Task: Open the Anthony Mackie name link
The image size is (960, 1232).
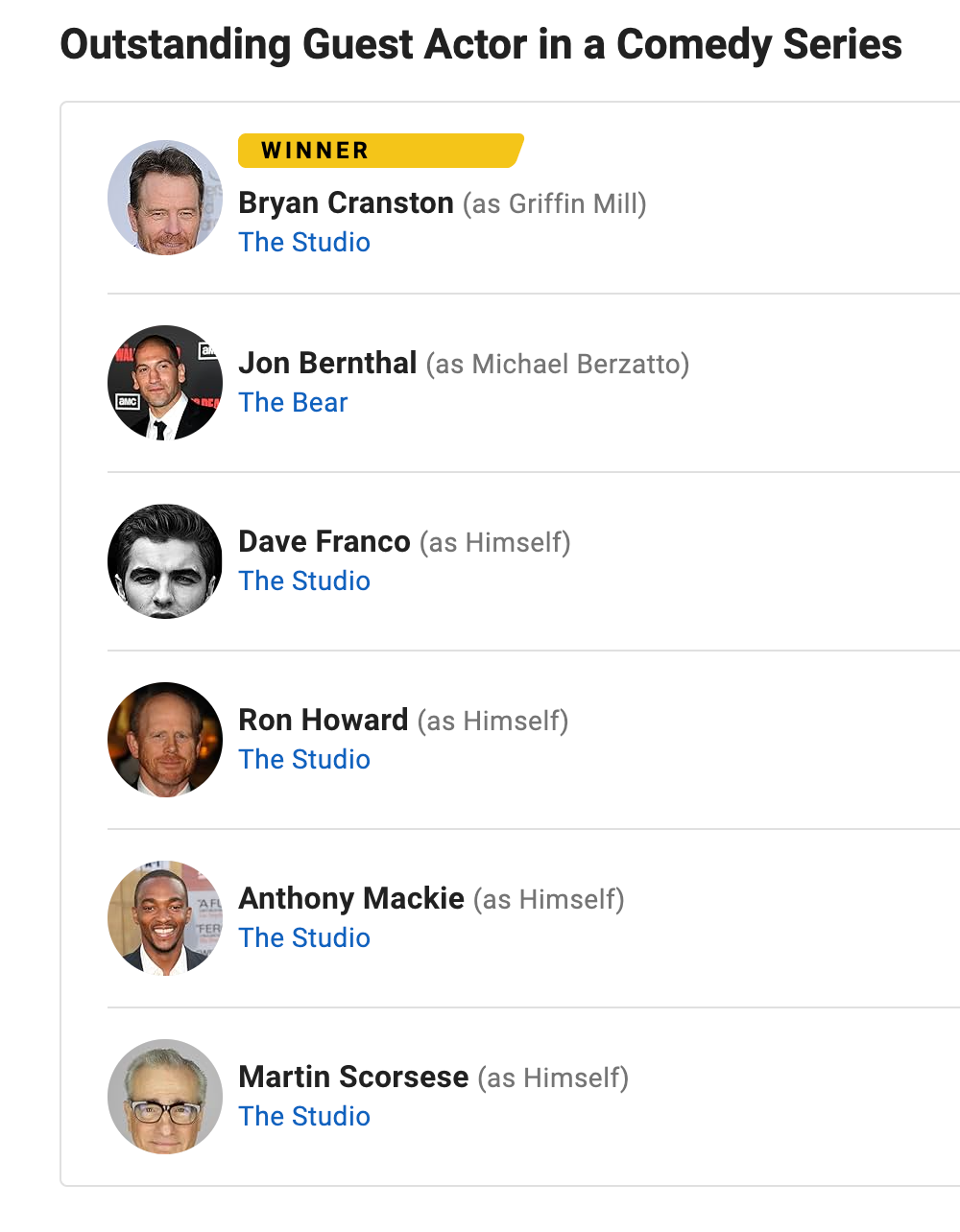Action: click(x=351, y=899)
